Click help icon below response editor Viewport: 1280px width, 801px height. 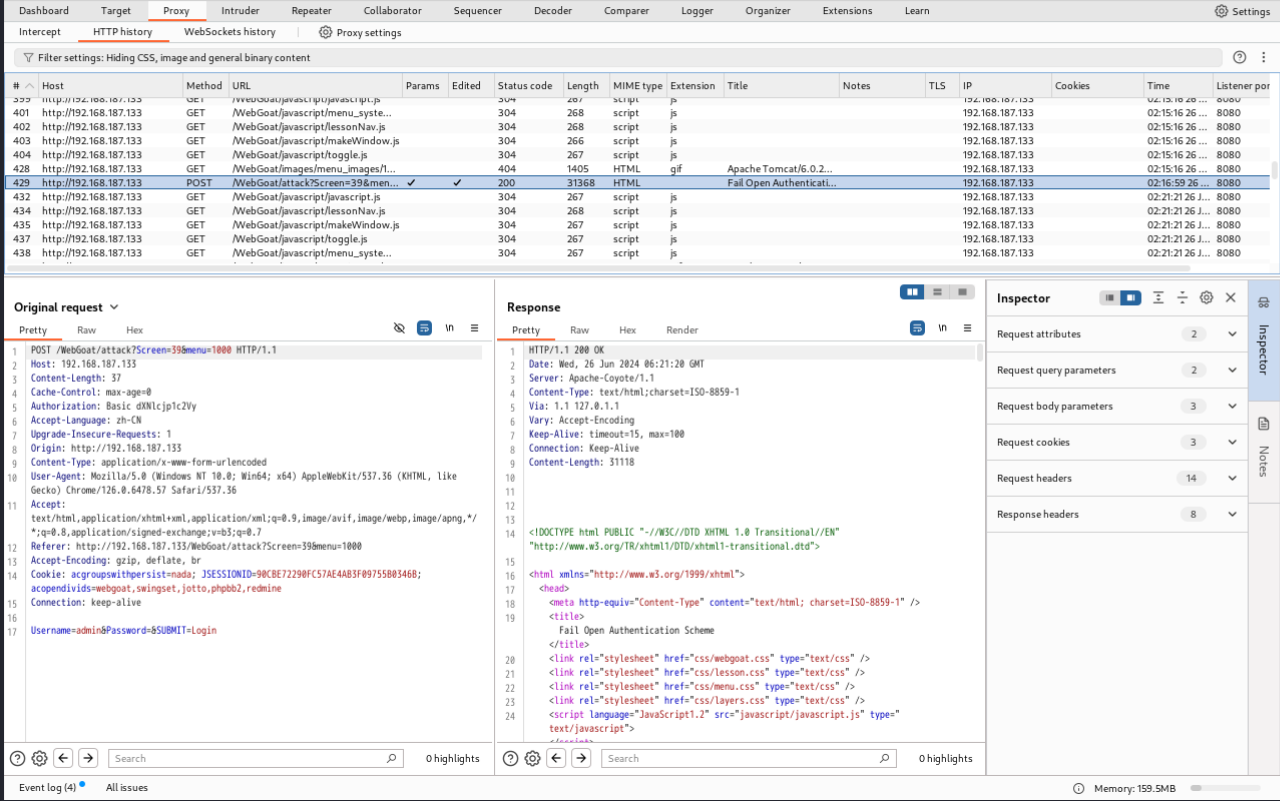click(510, 758)
